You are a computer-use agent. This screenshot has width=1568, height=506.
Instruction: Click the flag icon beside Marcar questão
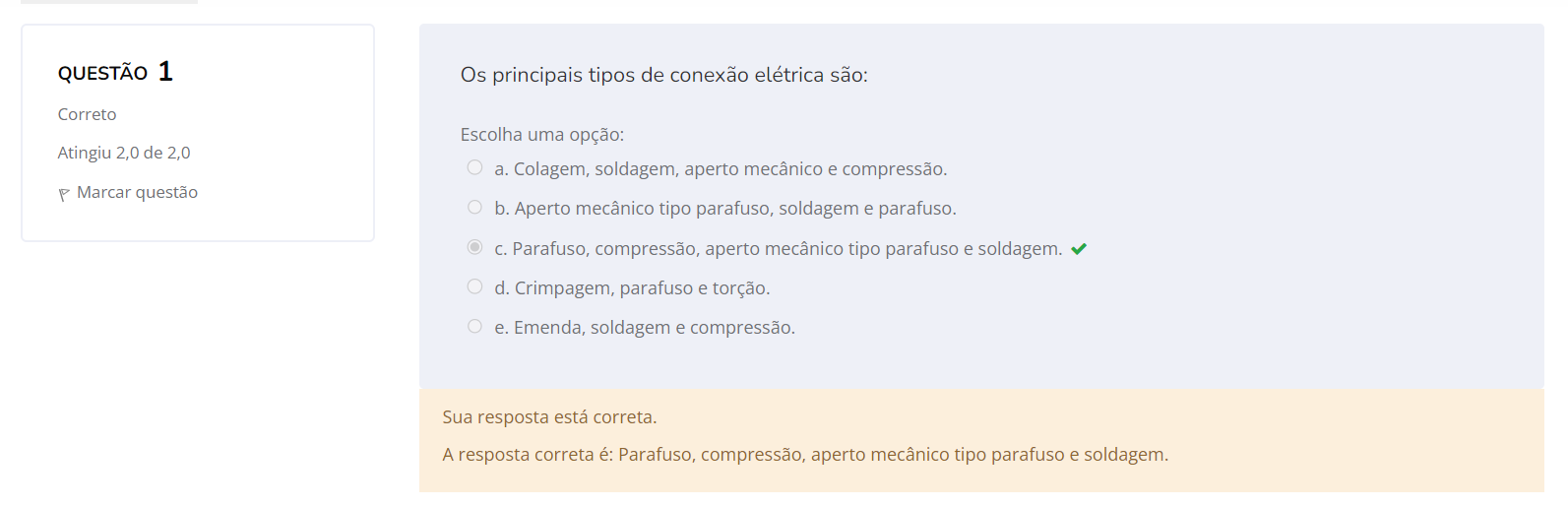click(64, 194)
